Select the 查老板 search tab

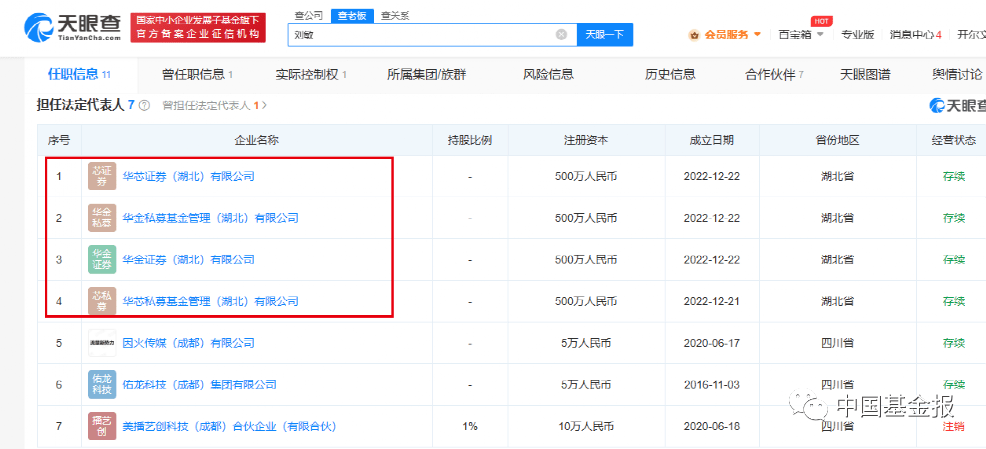(x=352, y=16)
